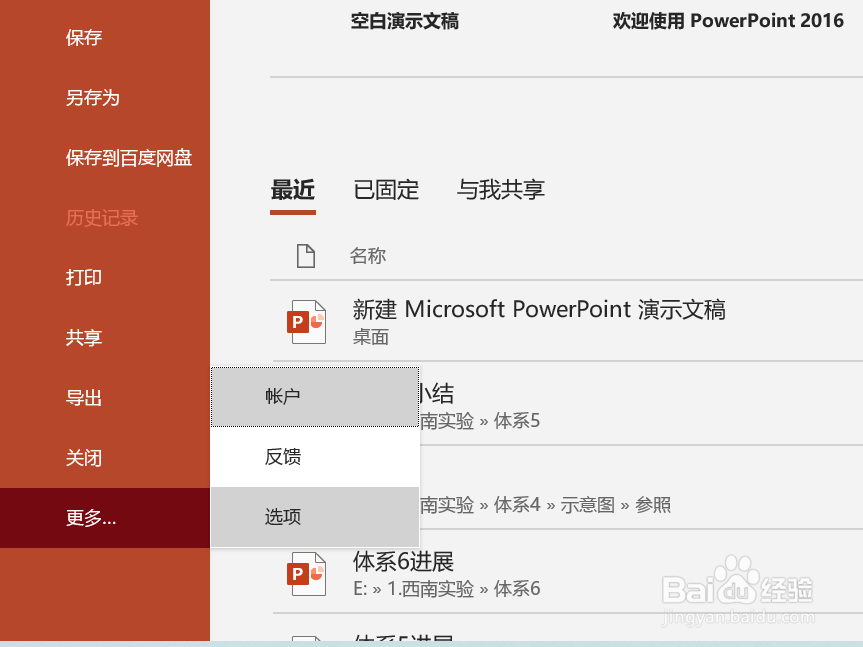Click the 桌面 location under the new presentation
The height and width of the screenshot is (647, 863).
[x=371, y=337]
